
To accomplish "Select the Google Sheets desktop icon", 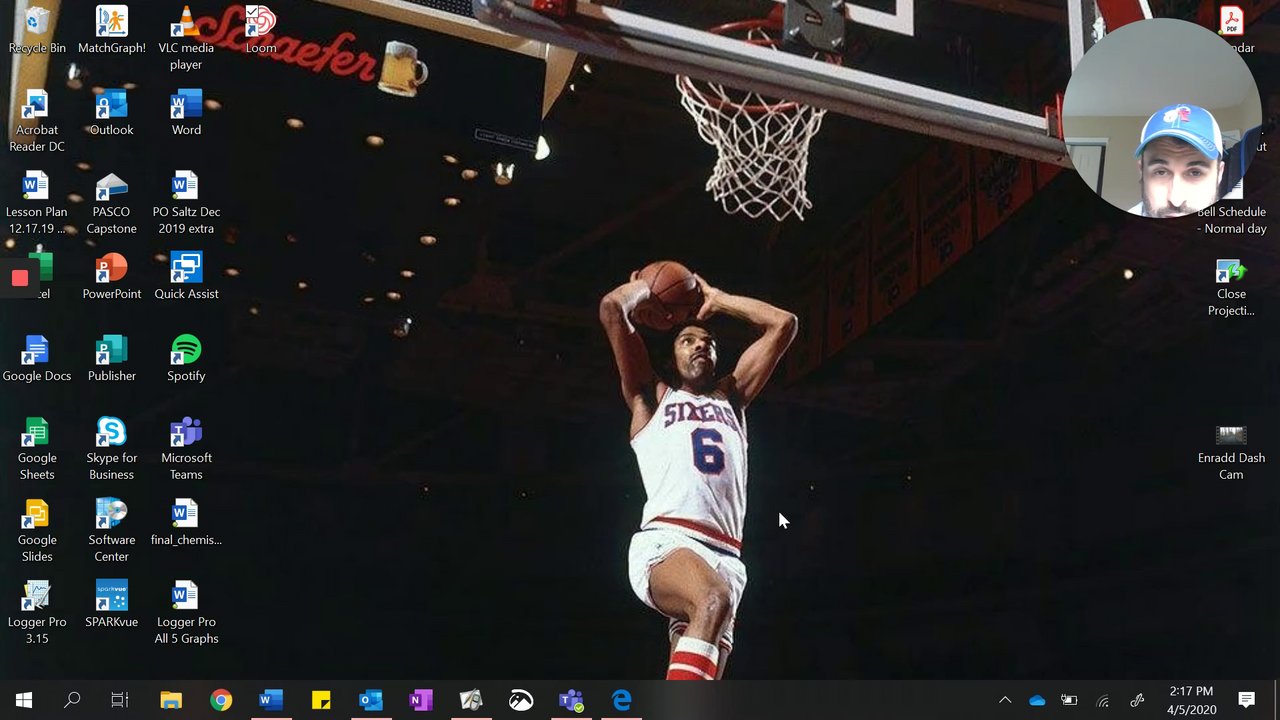I will (x=37, y=448).
